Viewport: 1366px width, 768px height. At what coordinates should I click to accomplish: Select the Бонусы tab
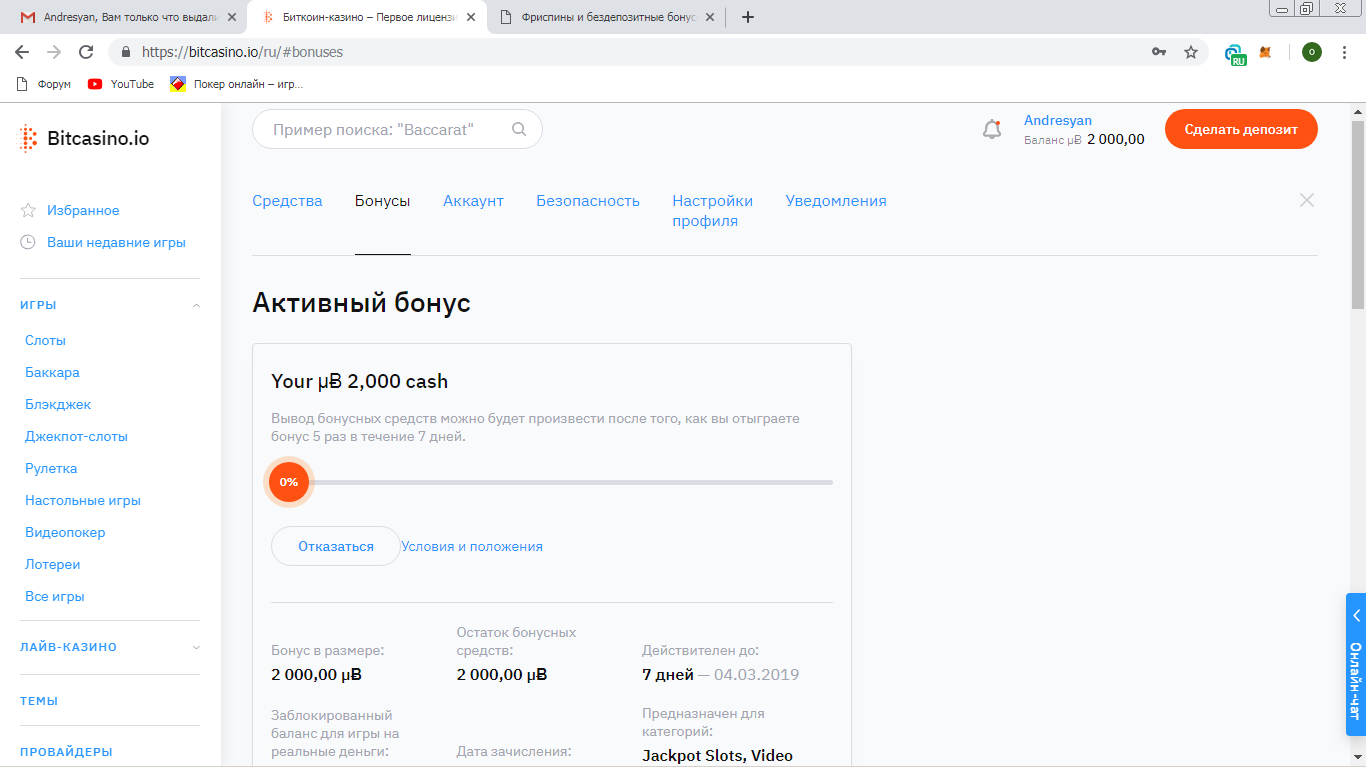(383, 201)
